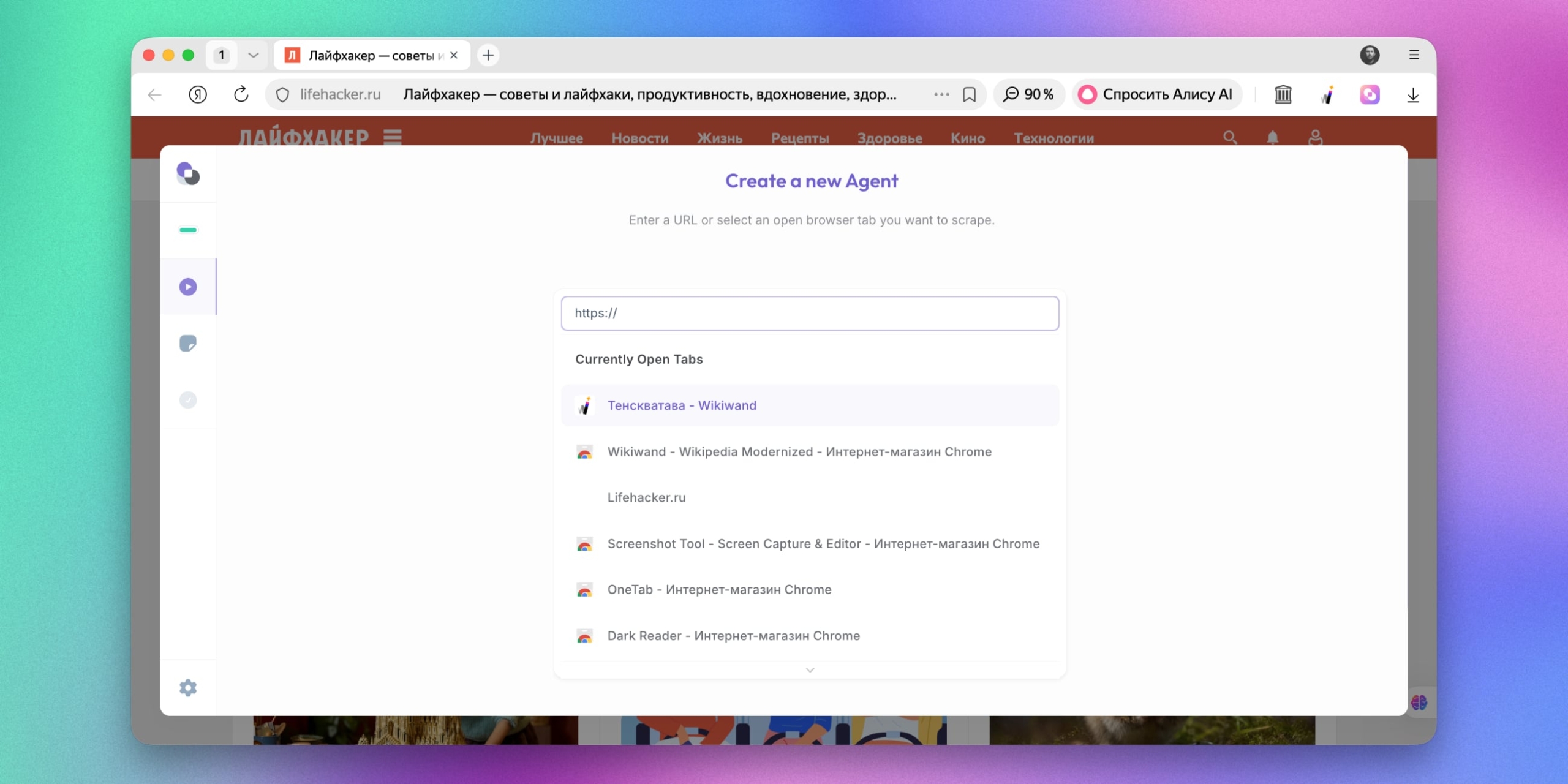Screen dimensions: 1568x784
Task: Open Кино in the Lifehacker nav
Action: click(968, 138)
